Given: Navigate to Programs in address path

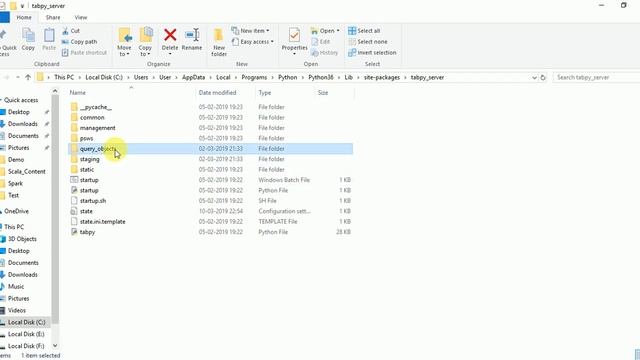Looking at the screenshot, I should pyautogui.click(x=254, y=77).
